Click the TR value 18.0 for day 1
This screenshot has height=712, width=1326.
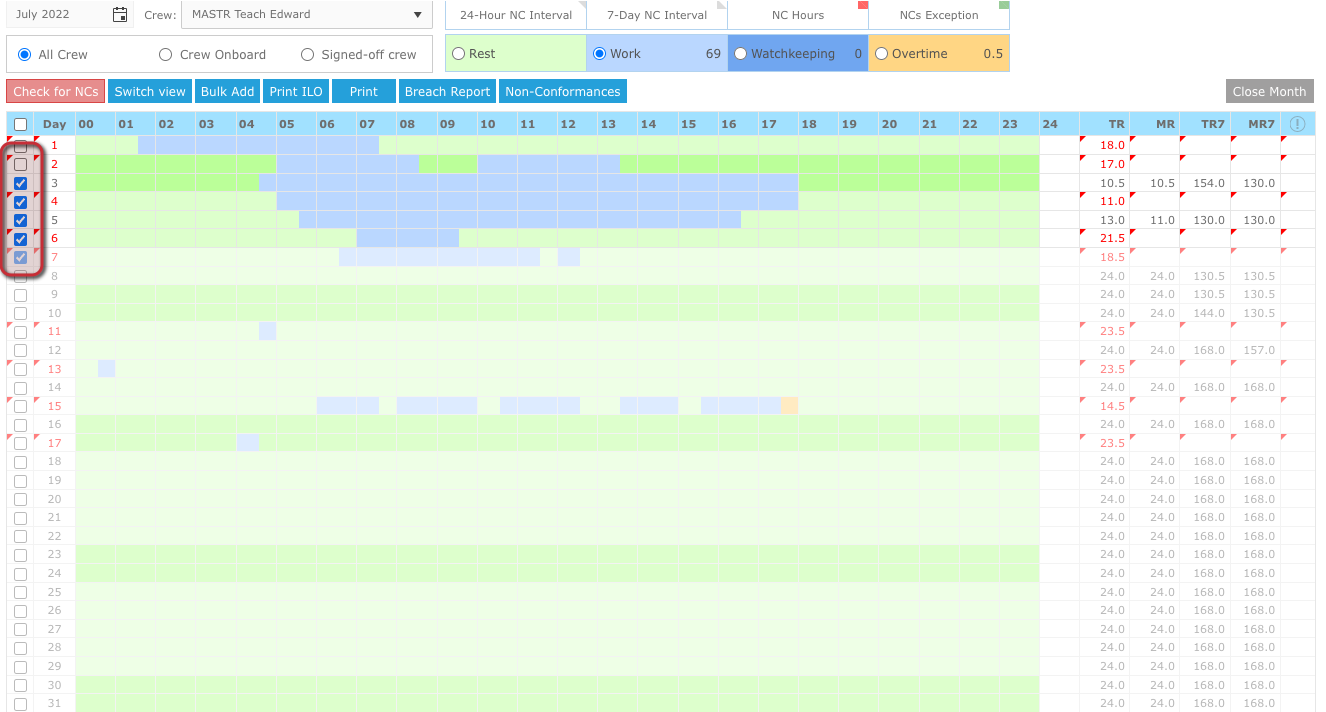point(1112,146)
